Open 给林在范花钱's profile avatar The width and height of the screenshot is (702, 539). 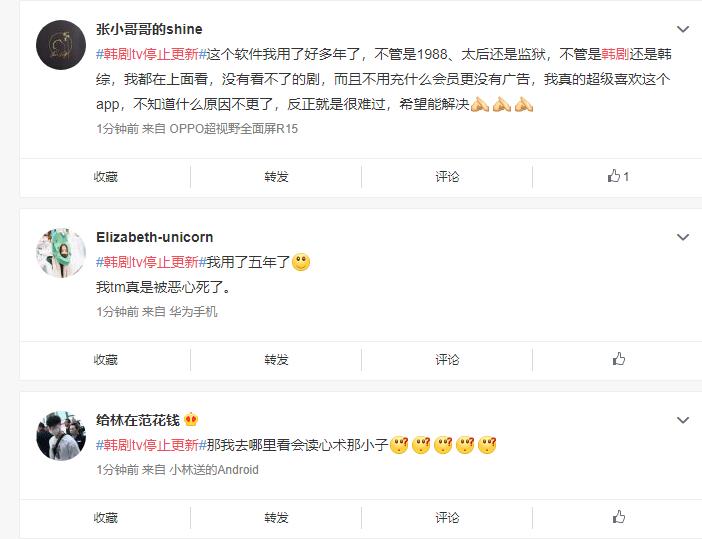[61, 436]
